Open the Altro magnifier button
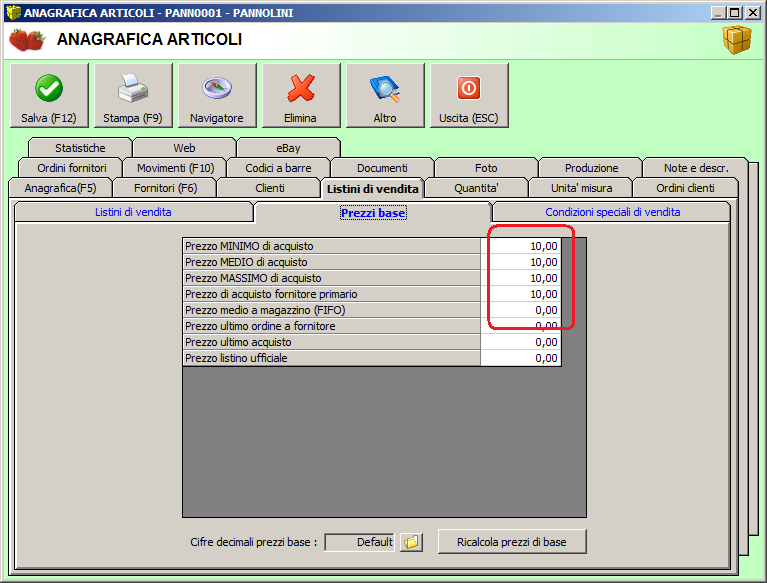The height and width of the screenshot is (583, 767). point(385,95)
